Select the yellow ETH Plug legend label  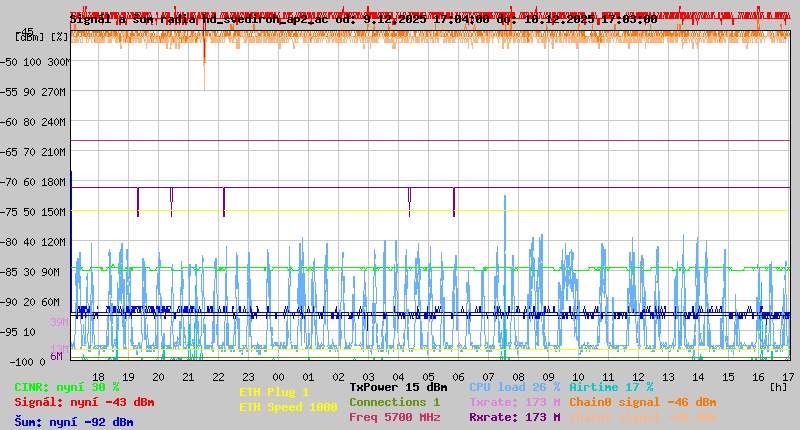pos(274,392)
